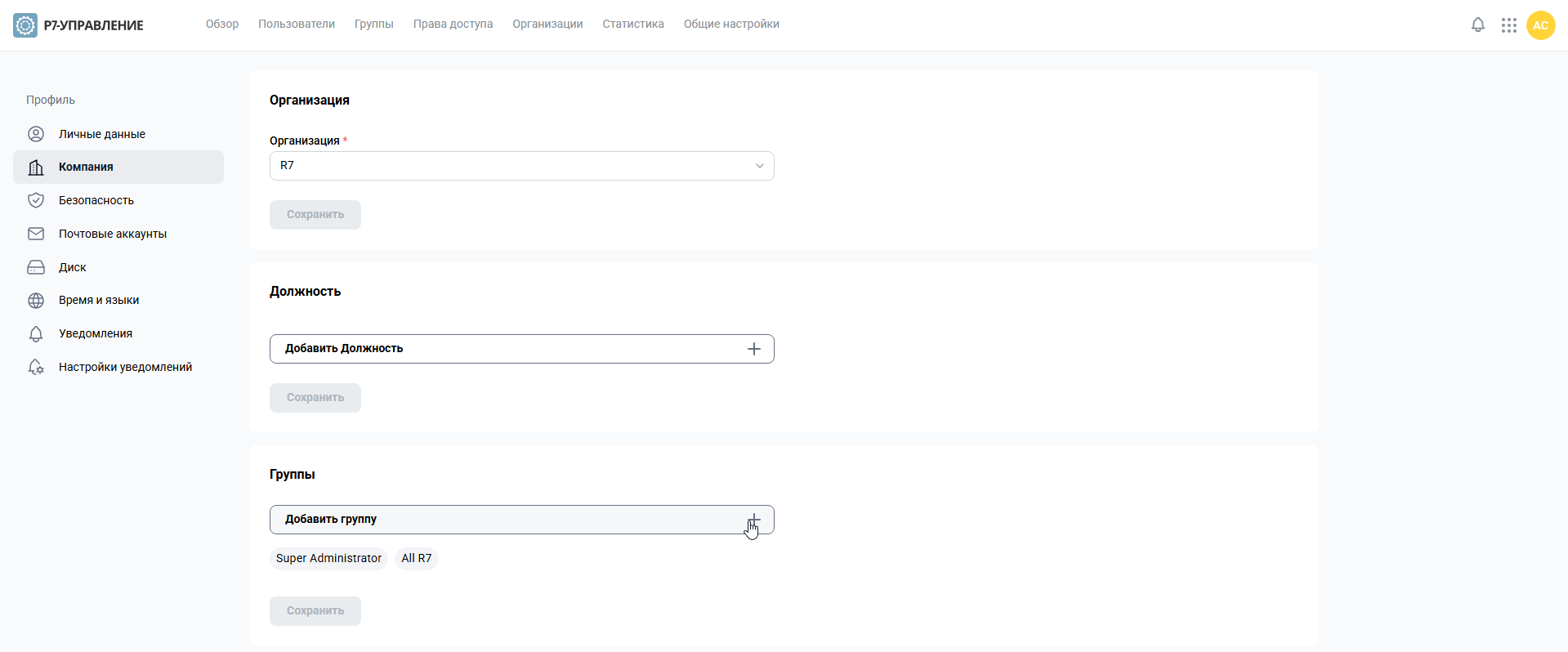The image size is (1568, 652).
Task: Click the Компания building icon
Action: [36, 167]
